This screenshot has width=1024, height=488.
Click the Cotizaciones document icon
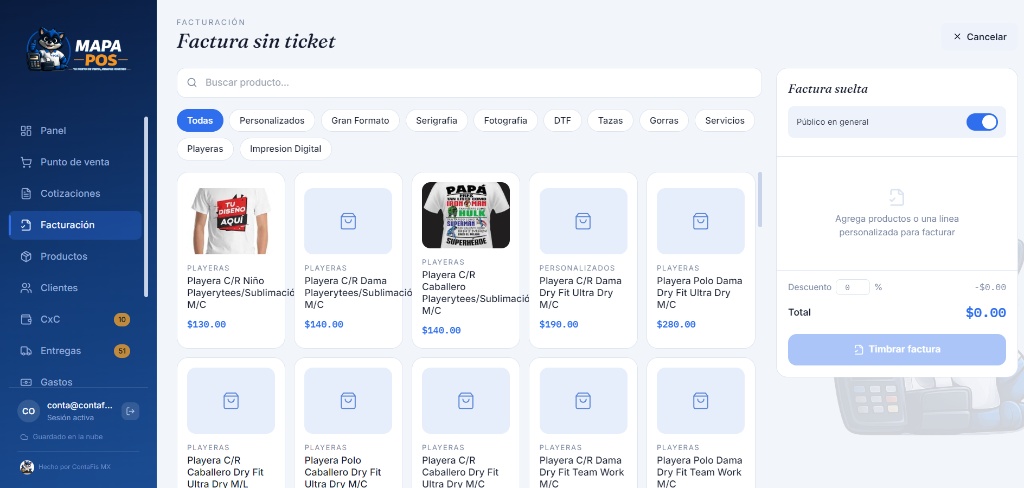pyautogui.click(x=26, y=193)
